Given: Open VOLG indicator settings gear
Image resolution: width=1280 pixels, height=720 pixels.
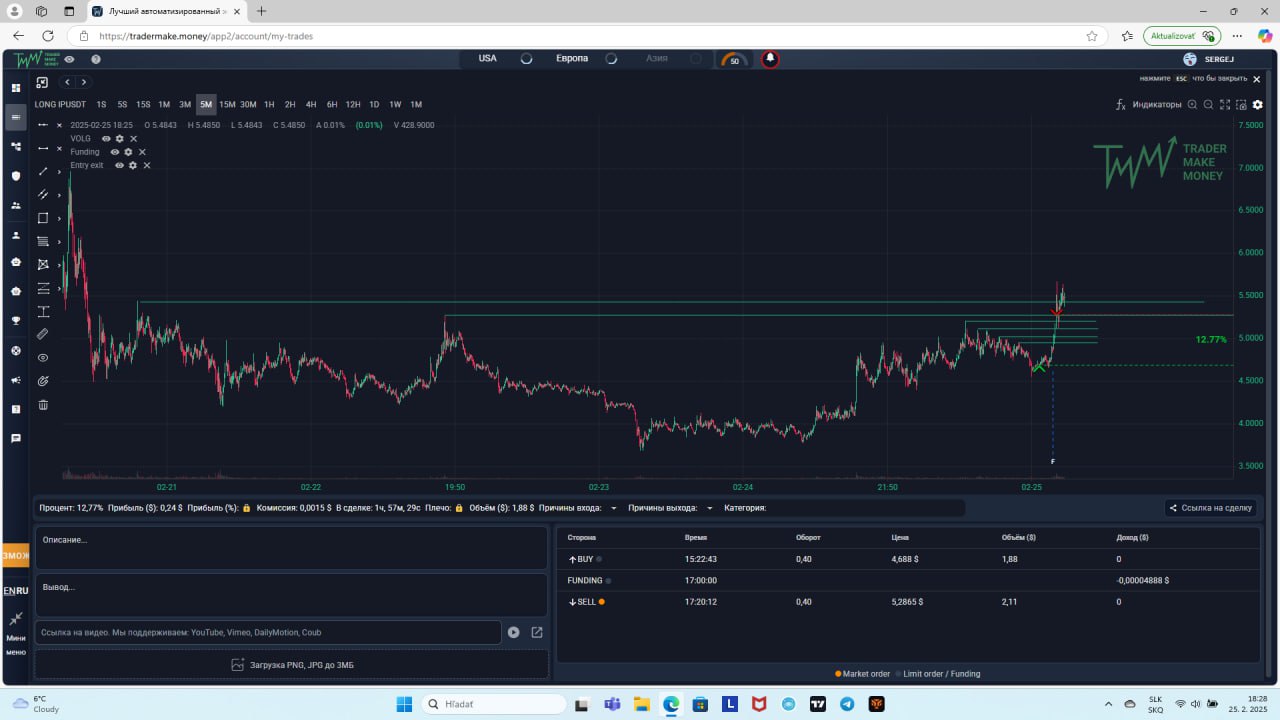Looking at the screenshot, I should tap(120, 139).
